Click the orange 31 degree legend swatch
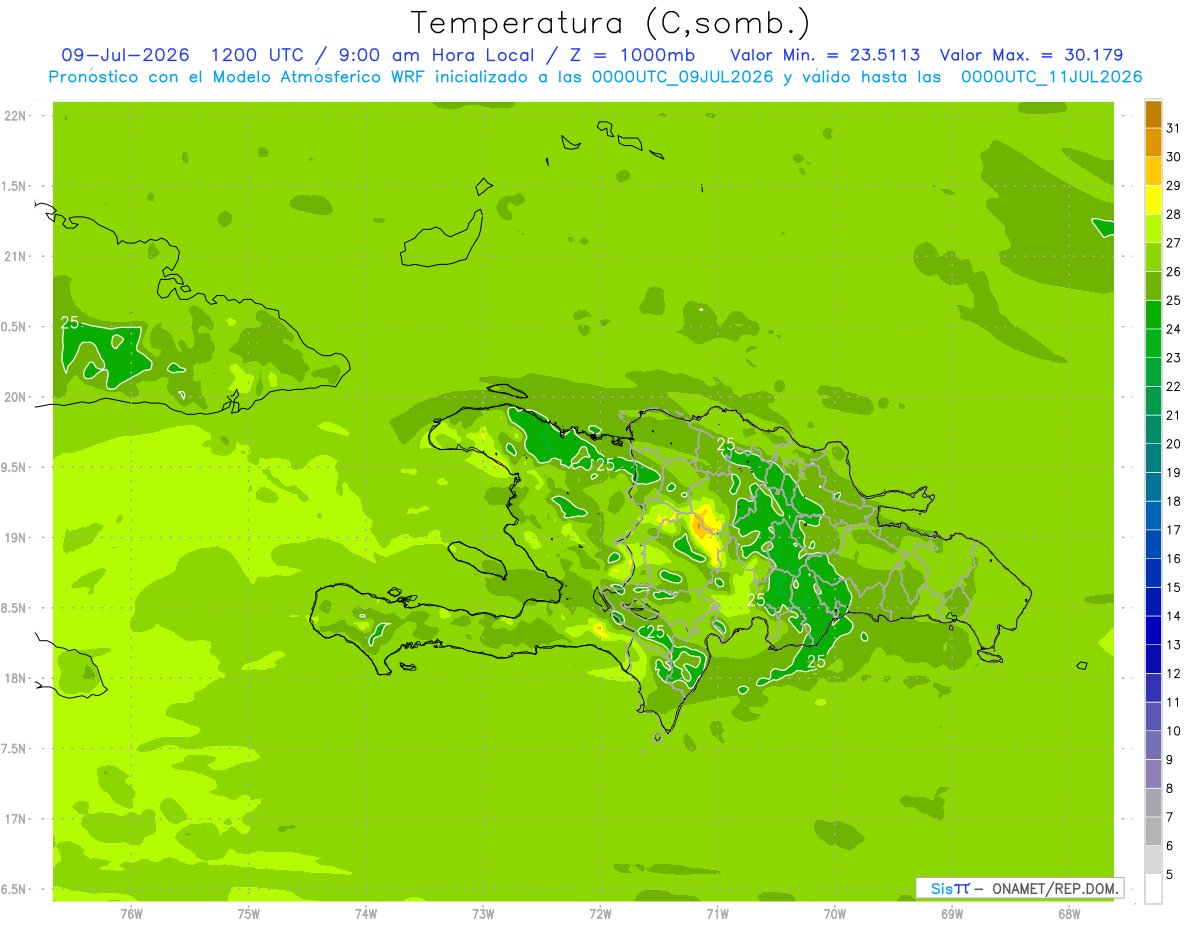This screenshot has height=927, width=1200. [x=1153, y=113]
